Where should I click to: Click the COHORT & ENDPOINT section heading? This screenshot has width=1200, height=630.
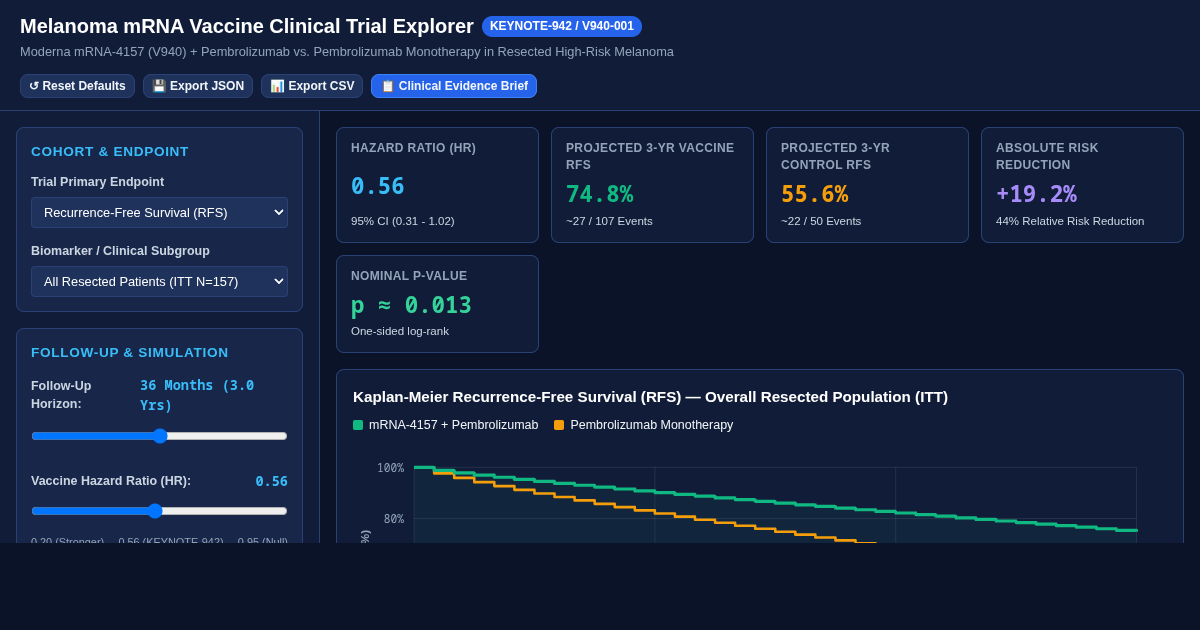pos(110,152)
